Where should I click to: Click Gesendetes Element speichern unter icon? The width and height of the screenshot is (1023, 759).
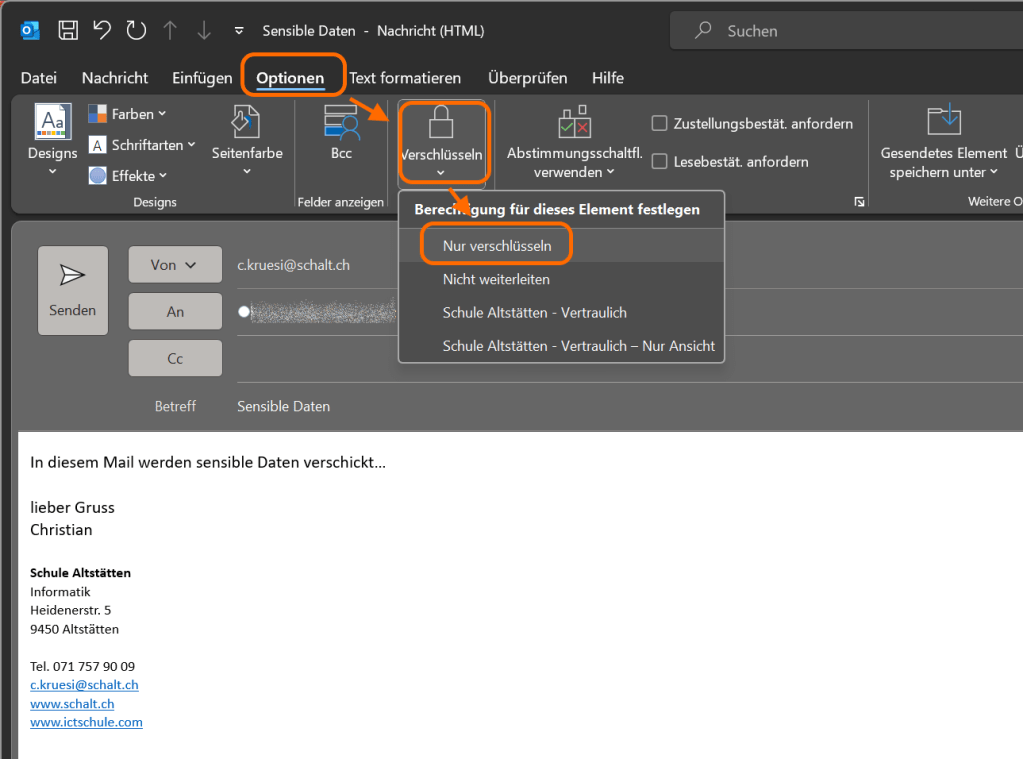point(943,120)
